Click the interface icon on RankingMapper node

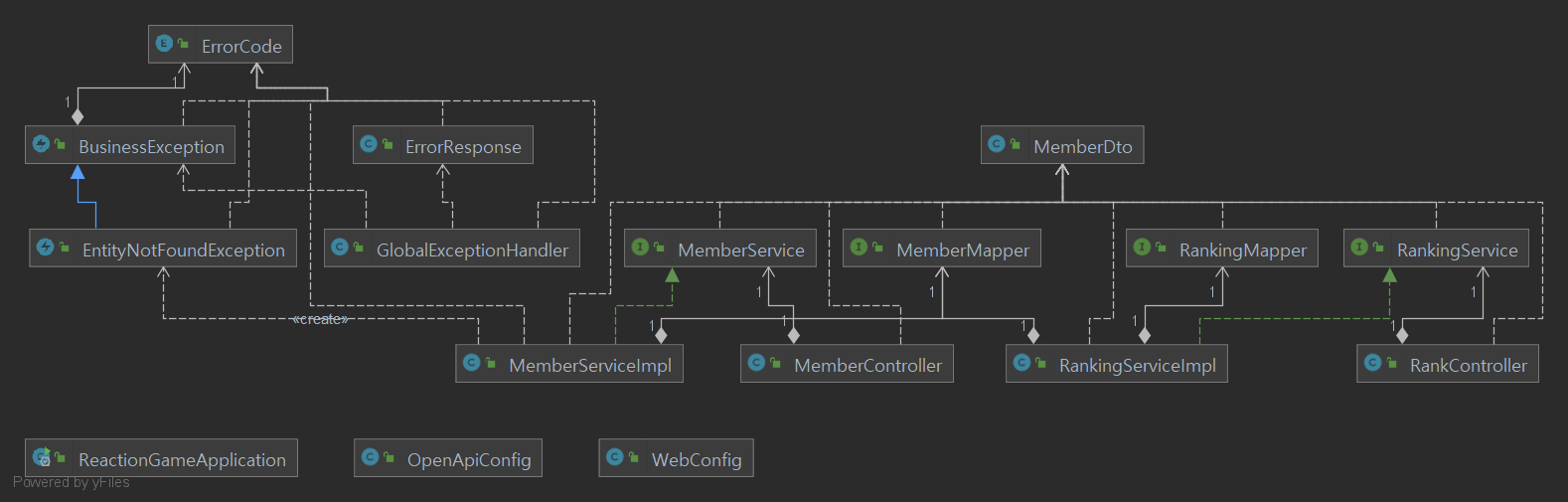(x=1142, y=248)
